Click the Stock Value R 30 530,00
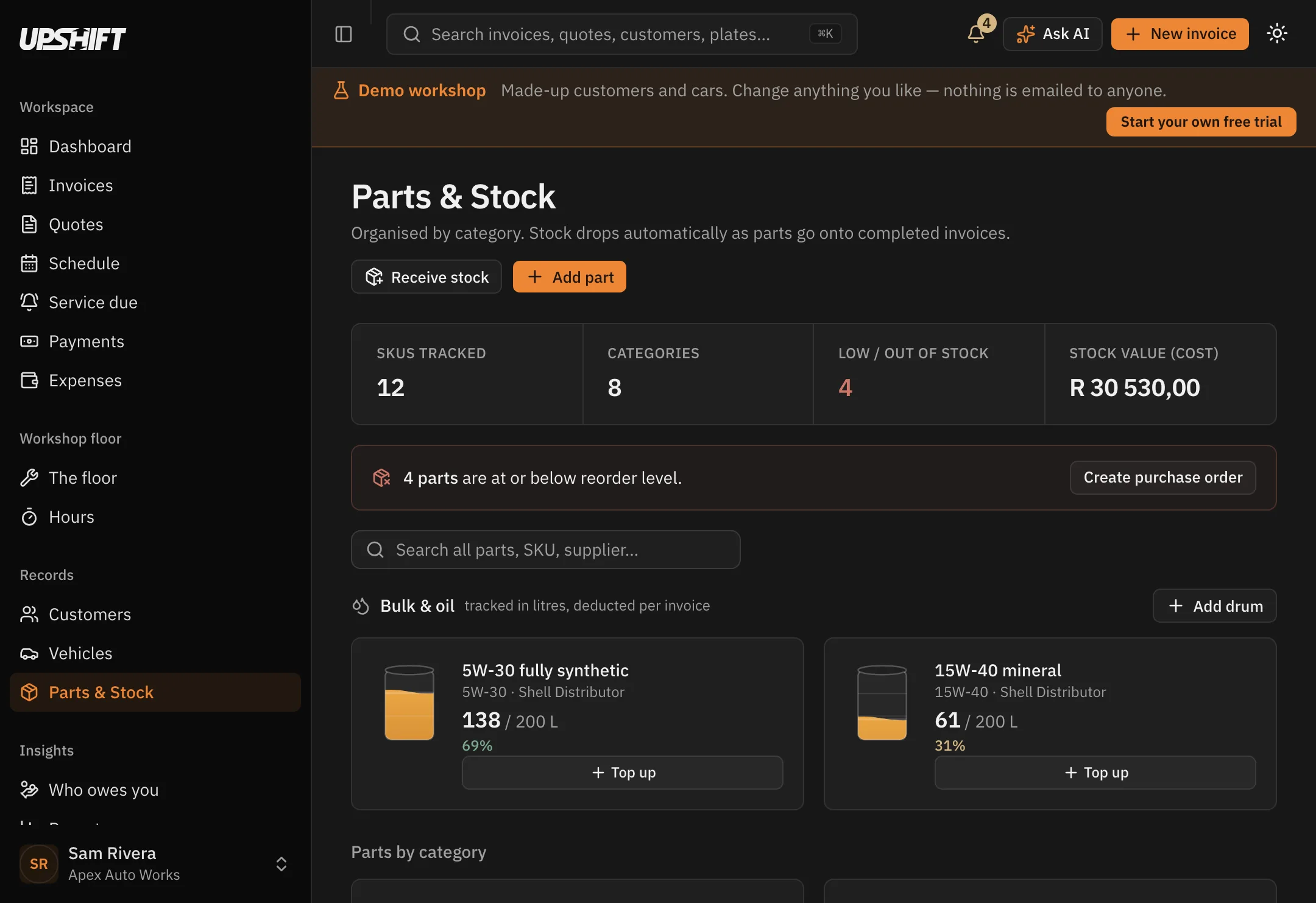1316x903 pixels. tap(1134, 388)
